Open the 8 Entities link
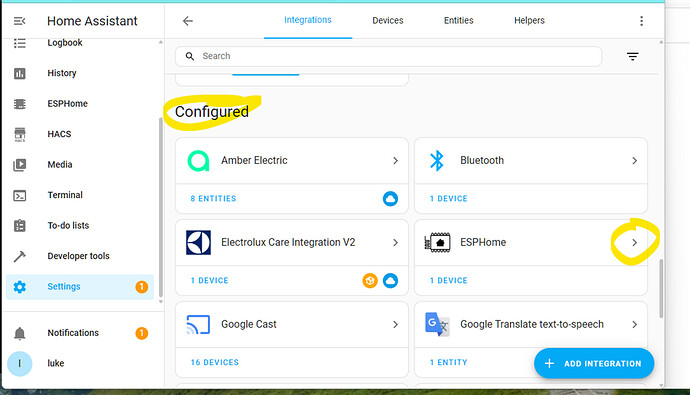The image size is (690, 395). [x=213, y=198]
